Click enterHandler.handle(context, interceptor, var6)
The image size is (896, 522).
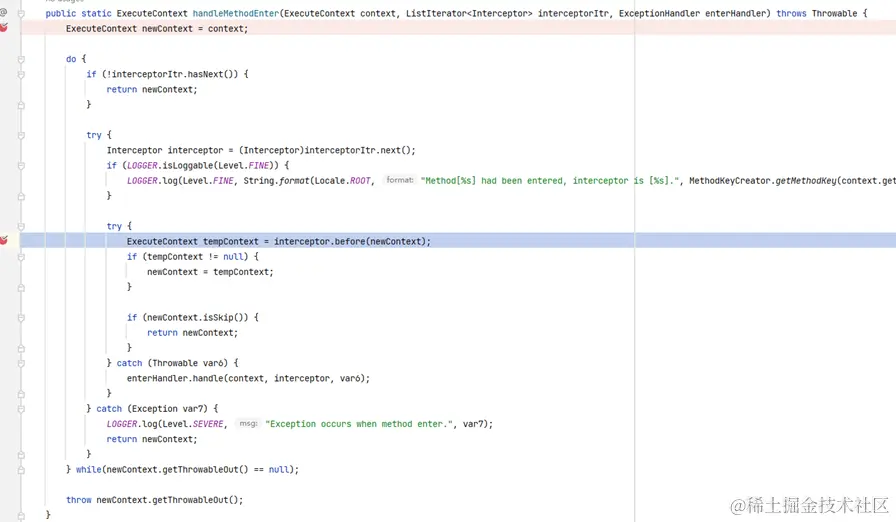[248, 378]
